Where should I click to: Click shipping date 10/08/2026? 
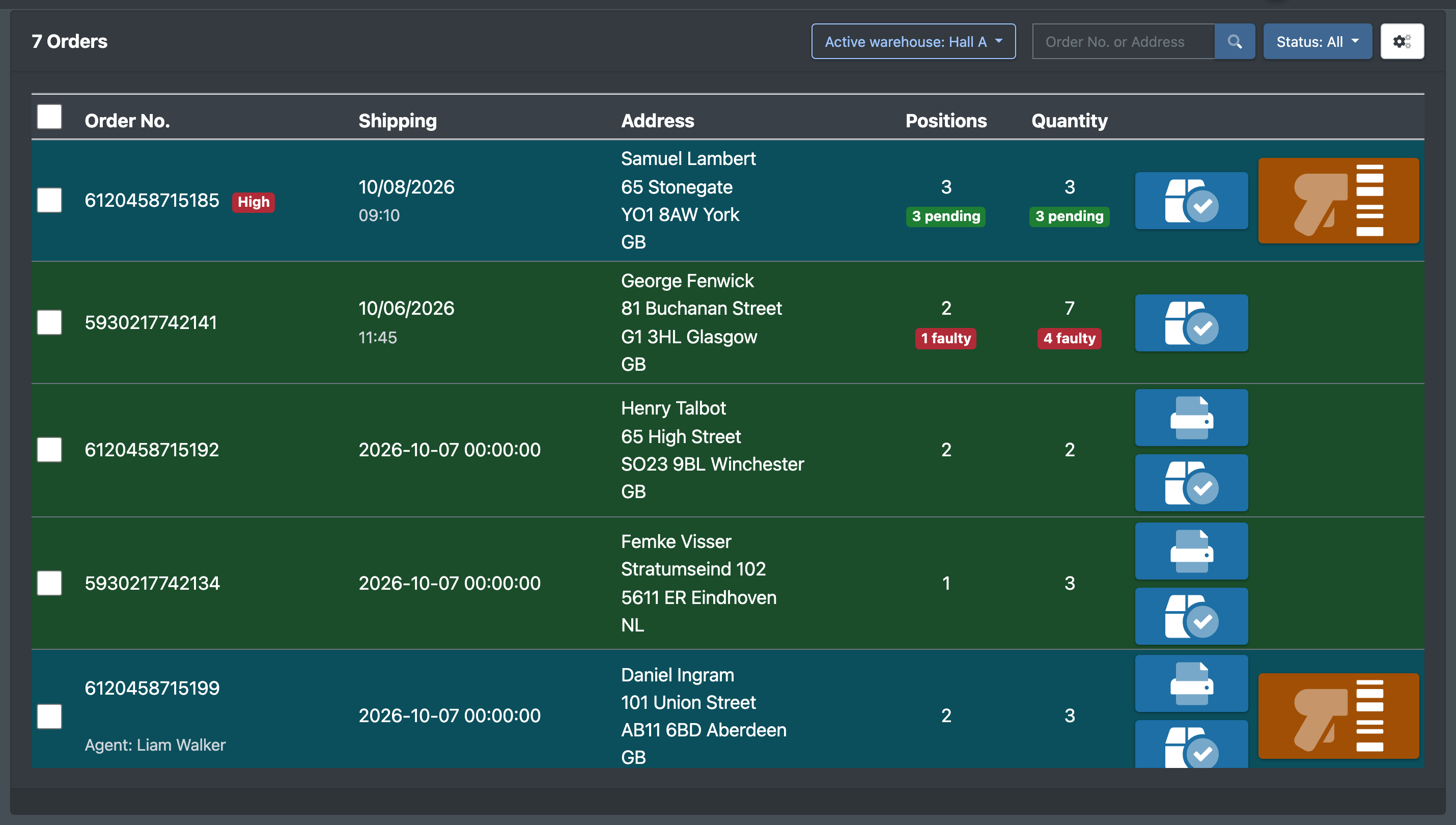tap(407, 187)
